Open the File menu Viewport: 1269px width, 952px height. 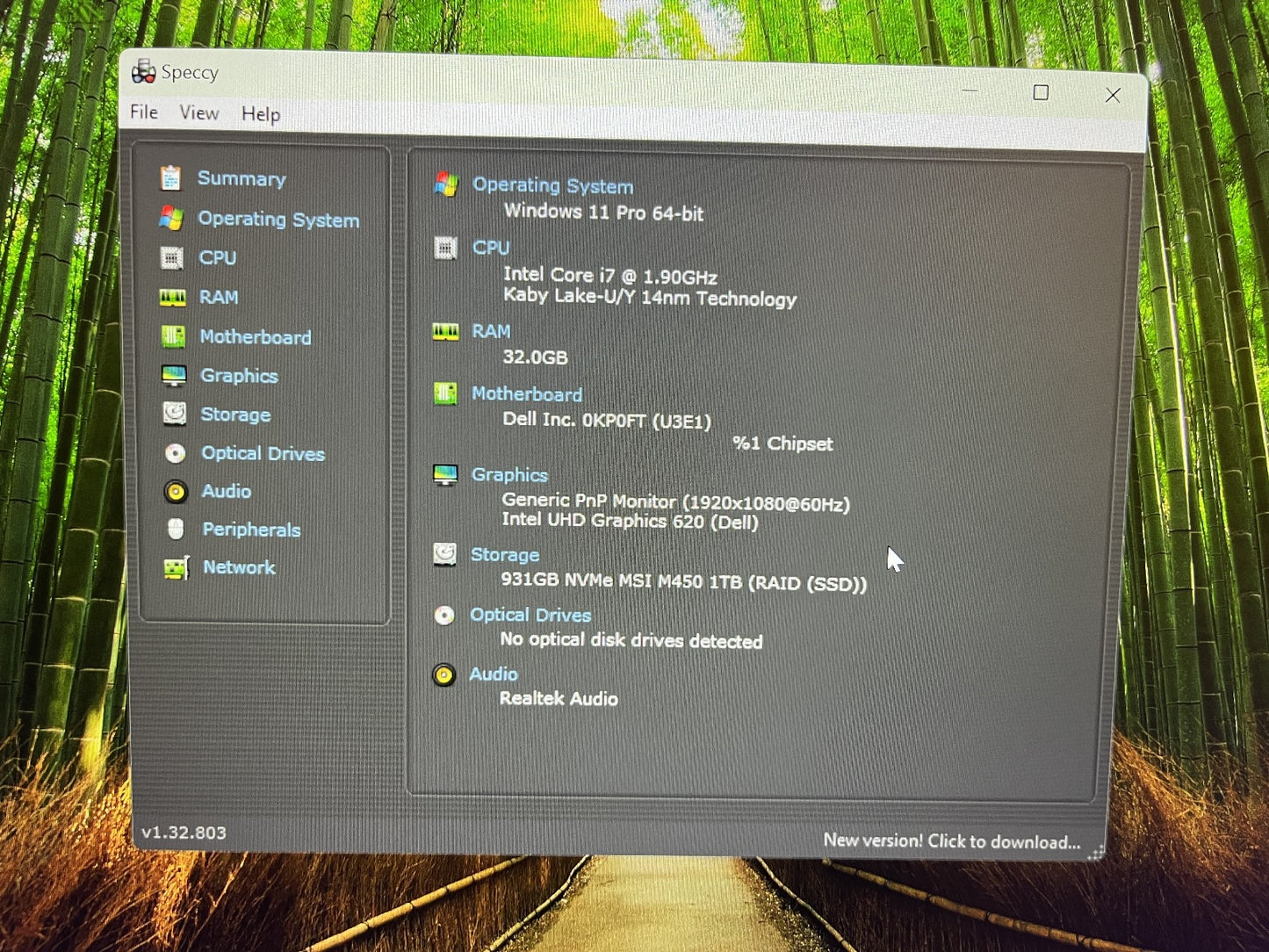click(144, 112)
